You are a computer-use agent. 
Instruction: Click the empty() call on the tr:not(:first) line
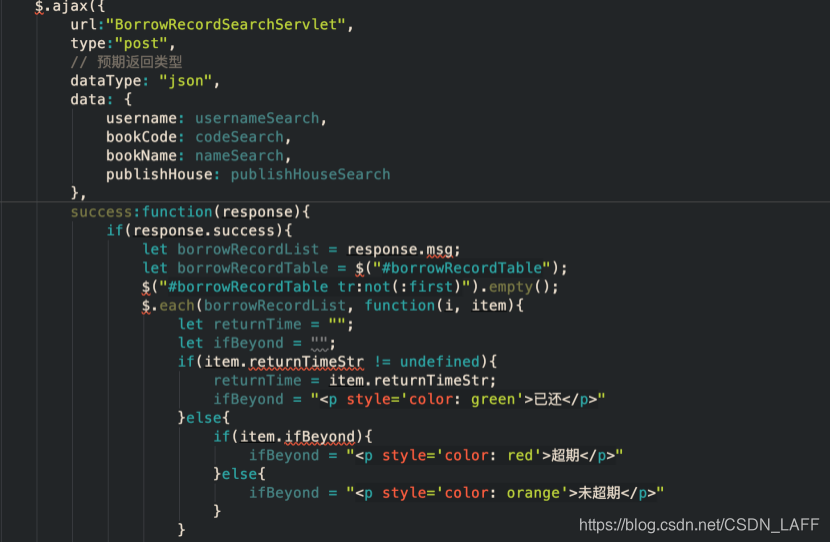523,287
